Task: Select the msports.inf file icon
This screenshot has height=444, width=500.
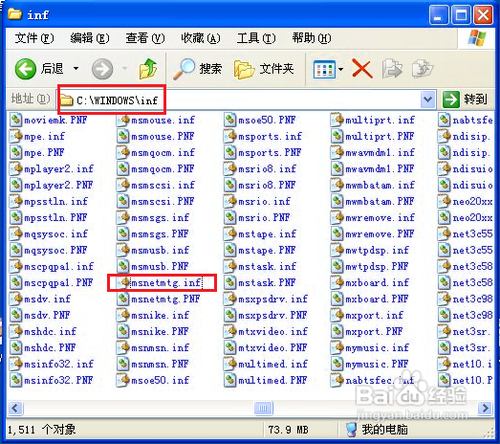Action: [230, 136]
